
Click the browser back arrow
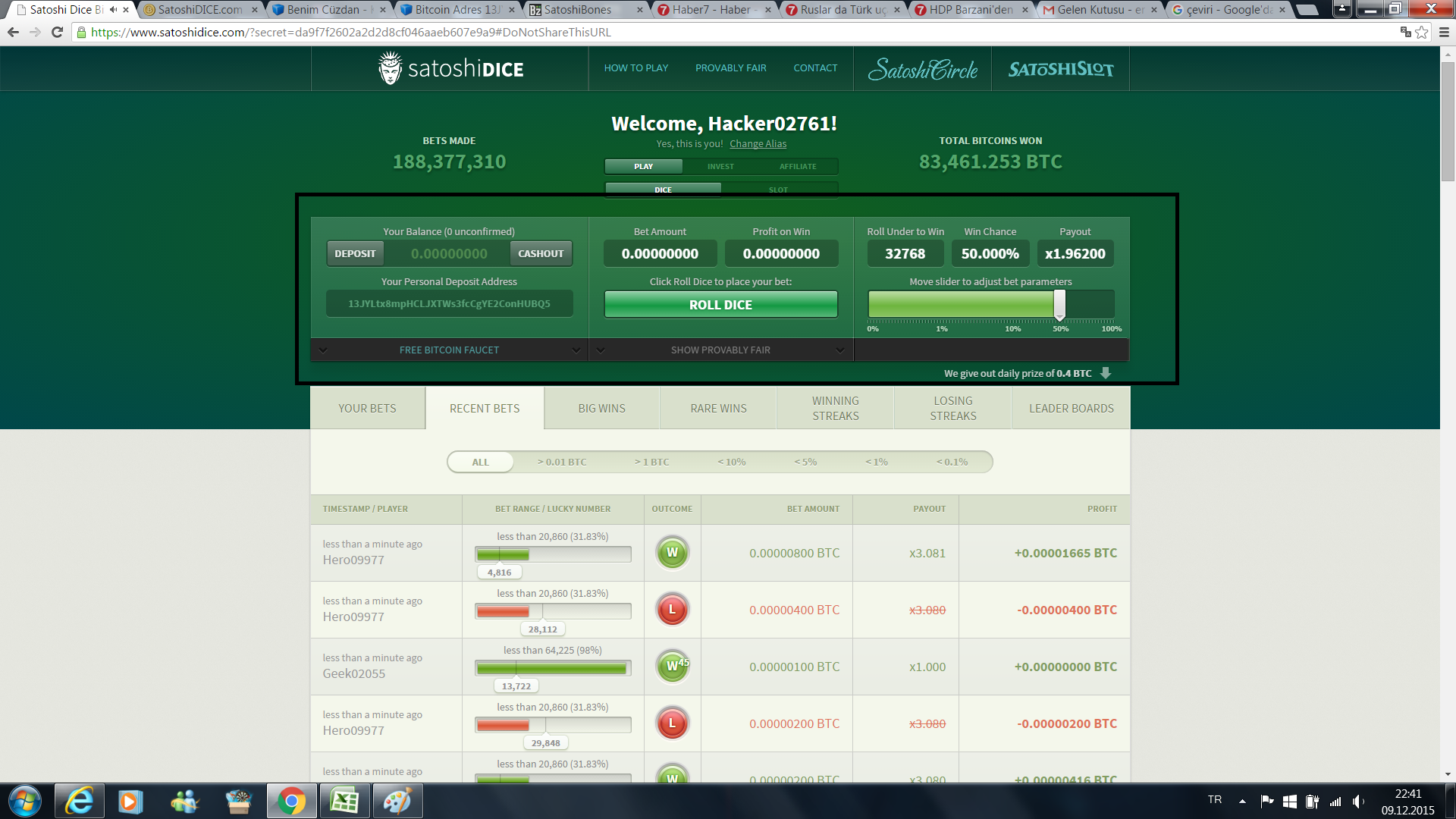click(13, 32)
